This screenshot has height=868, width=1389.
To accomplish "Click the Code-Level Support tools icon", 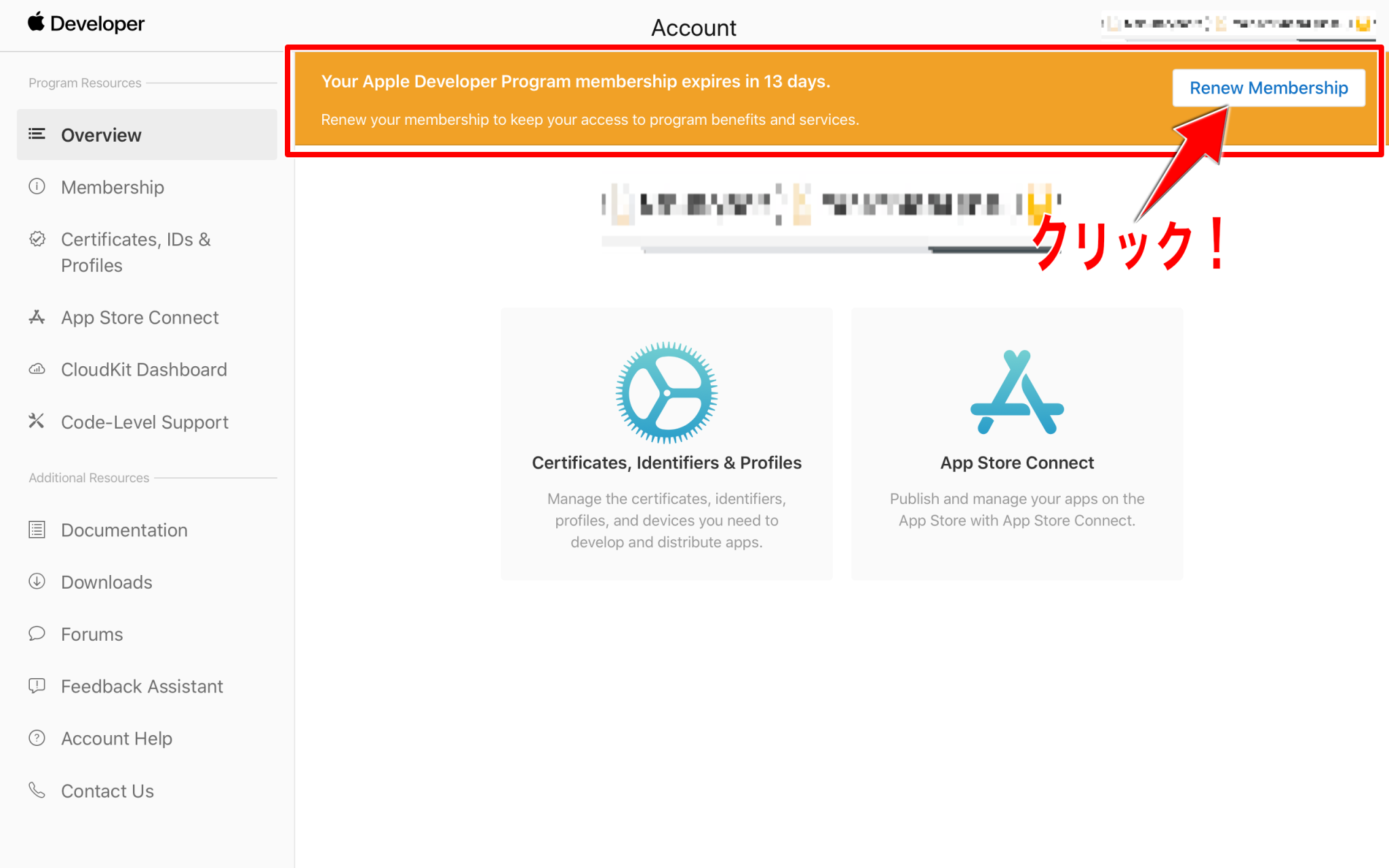I will click(x=37, y=421).
